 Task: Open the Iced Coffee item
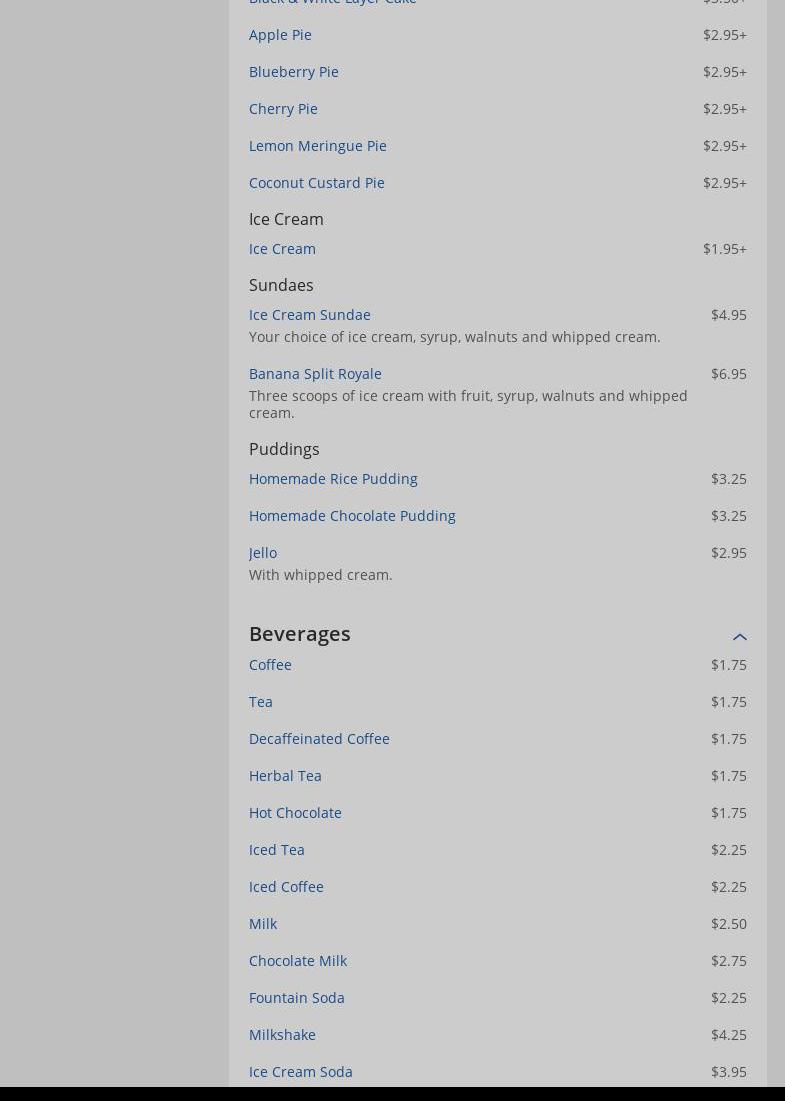tap(286, 887)
